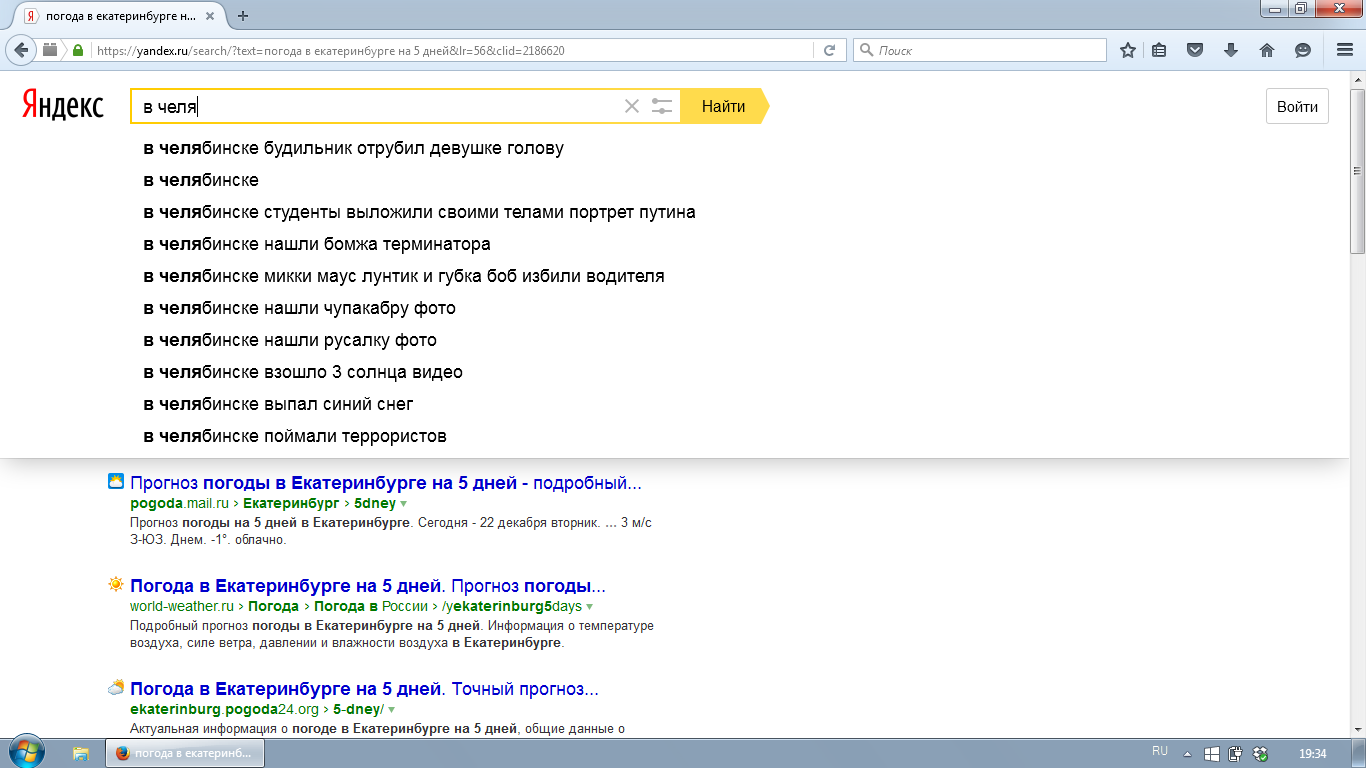Image resolution: width=1366 pixels, height=768 pixels.
Task: Choose suggestion "в челябинске нашли бомжа терминатора"
Action: [317, 244]
